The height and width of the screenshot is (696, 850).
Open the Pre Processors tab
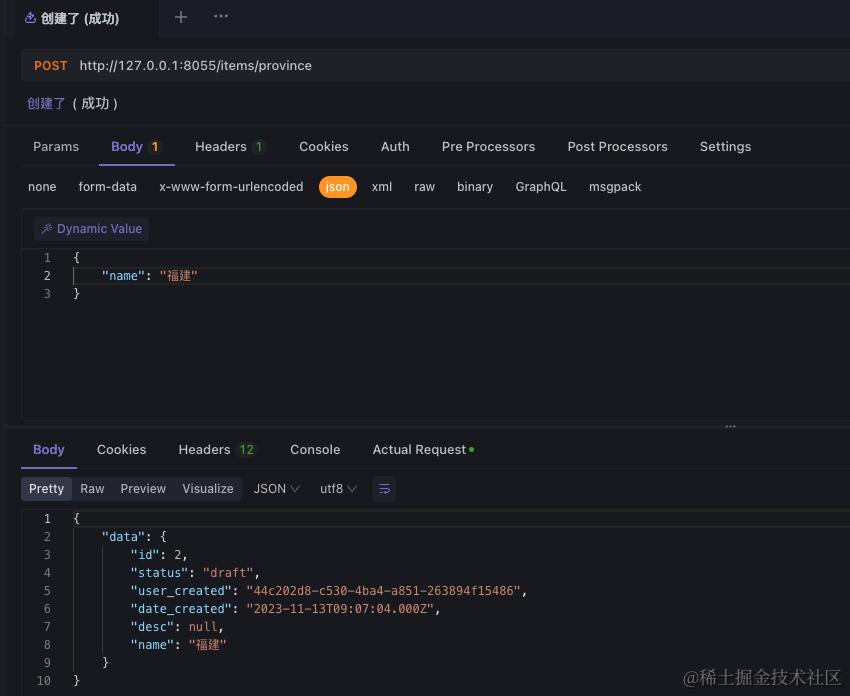pos(488,146)
